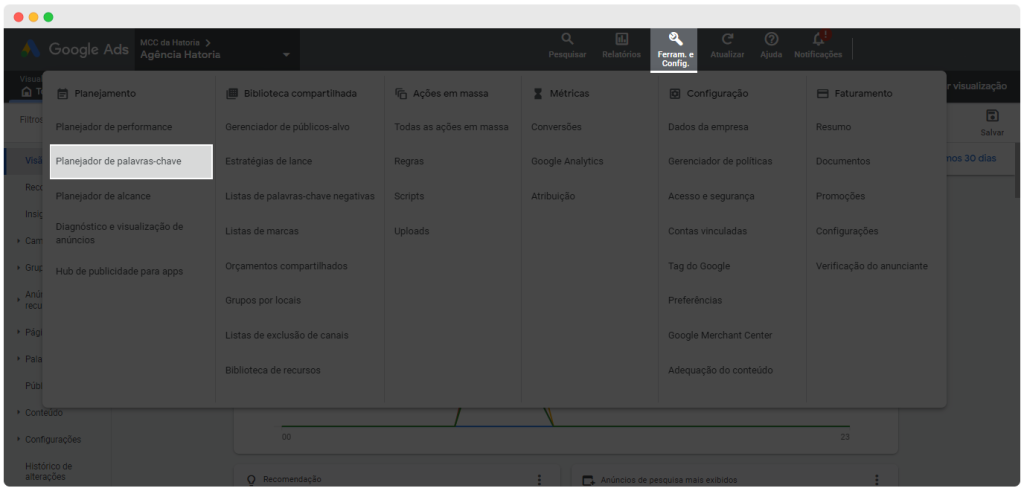Open Preferências under Configuração
Screen dimensions: 1024x491
(695, 300)
